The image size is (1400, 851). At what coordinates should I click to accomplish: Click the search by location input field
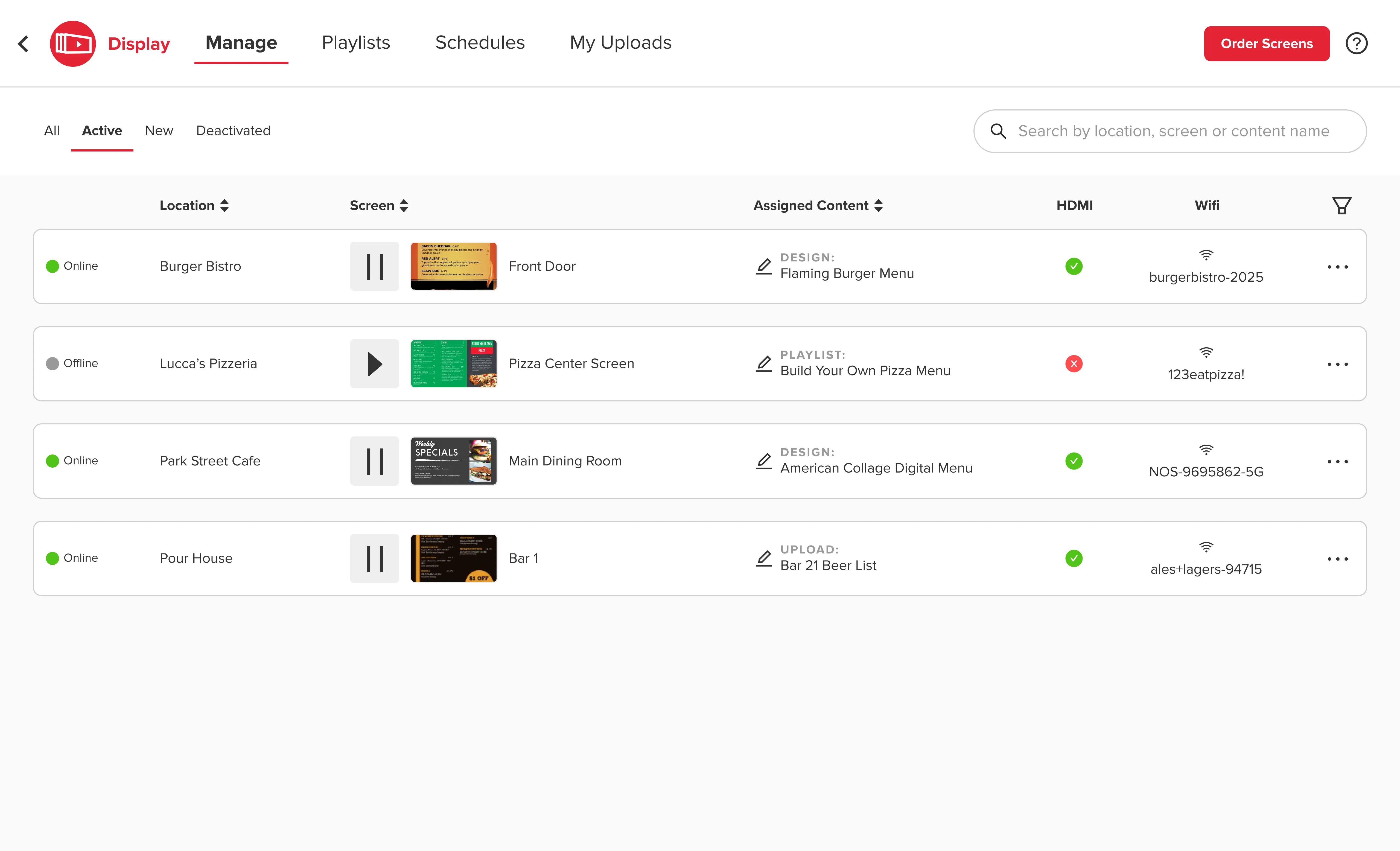[1173, 131]
